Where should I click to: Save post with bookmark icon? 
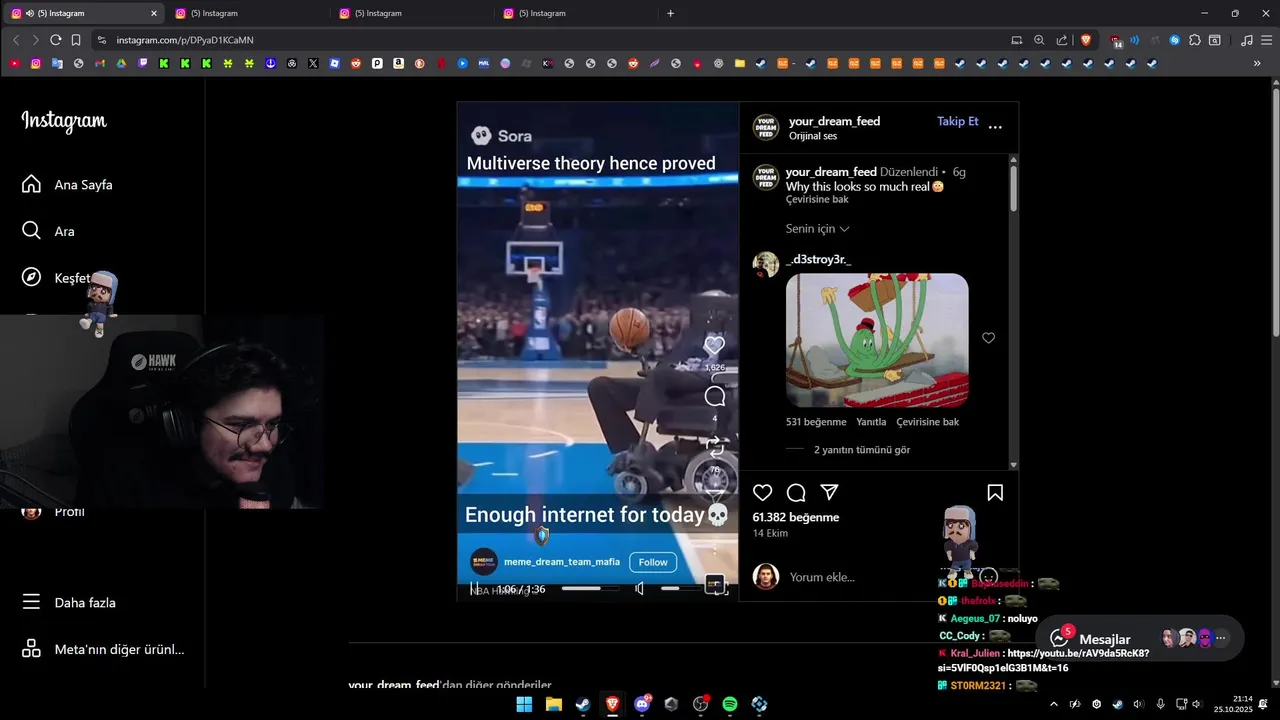point(995,493)
